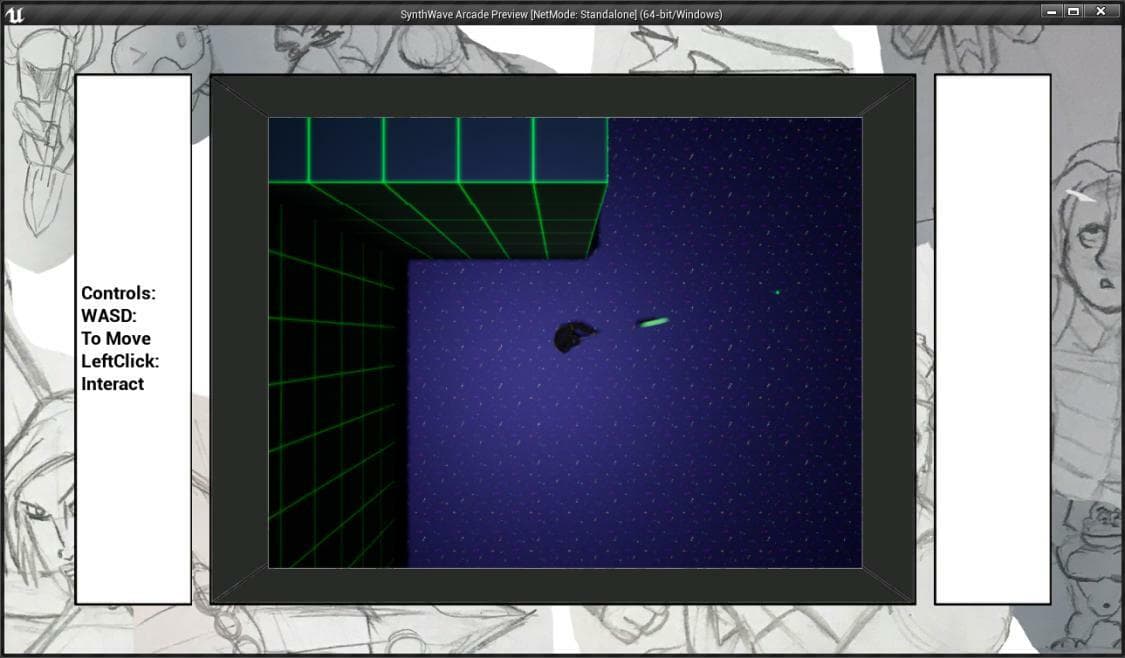Screen dimensions: 1125x658
Task: Click the WASD: label text
Action: click(x=108, y=316)
